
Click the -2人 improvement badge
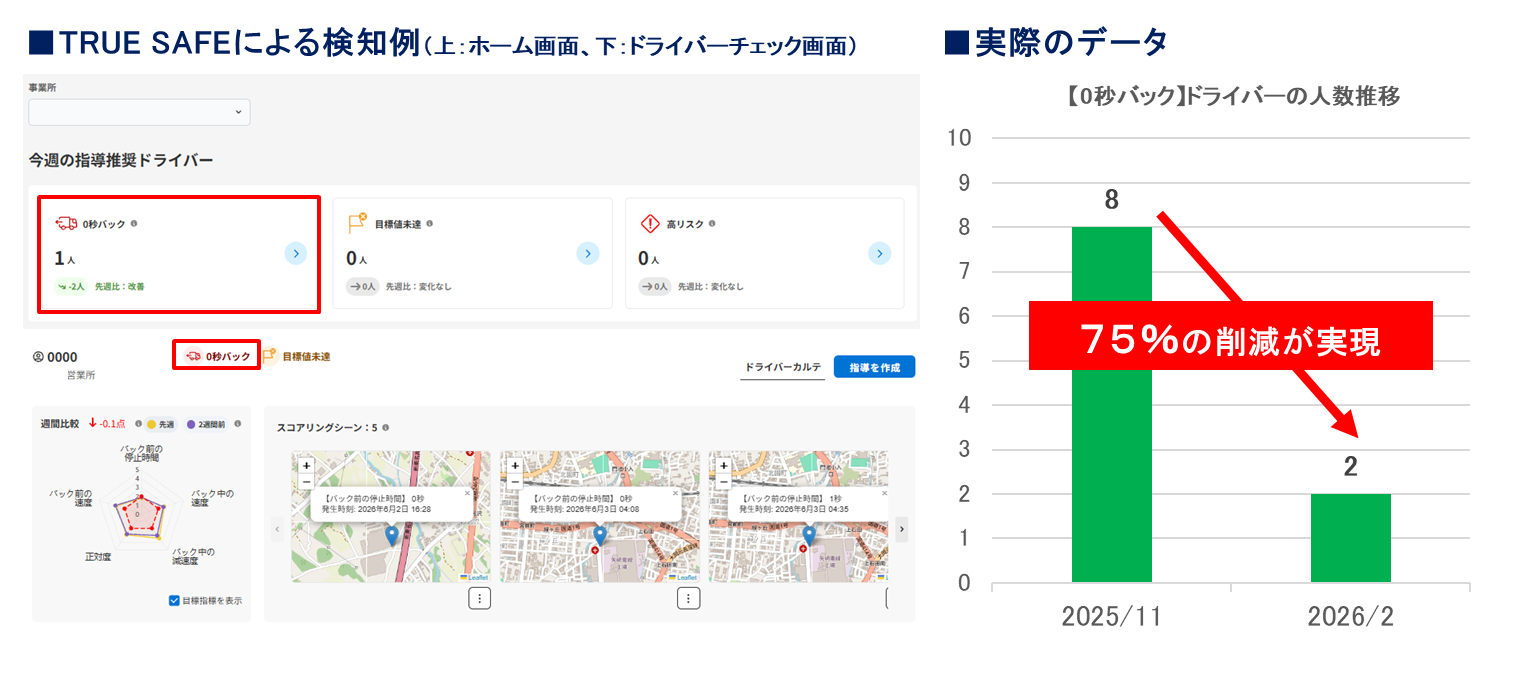tap(71, 286)
